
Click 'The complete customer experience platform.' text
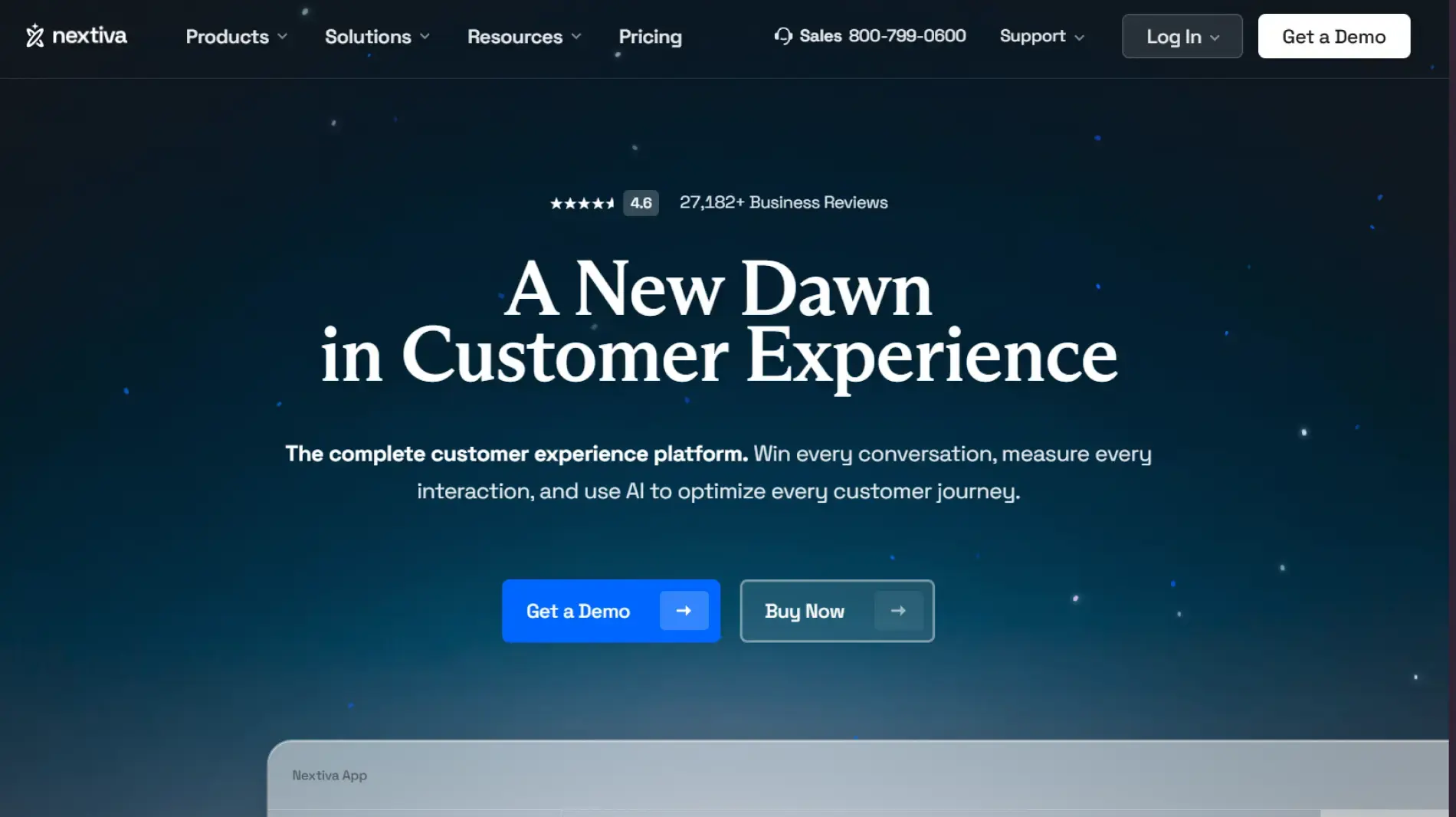[516, 454]
